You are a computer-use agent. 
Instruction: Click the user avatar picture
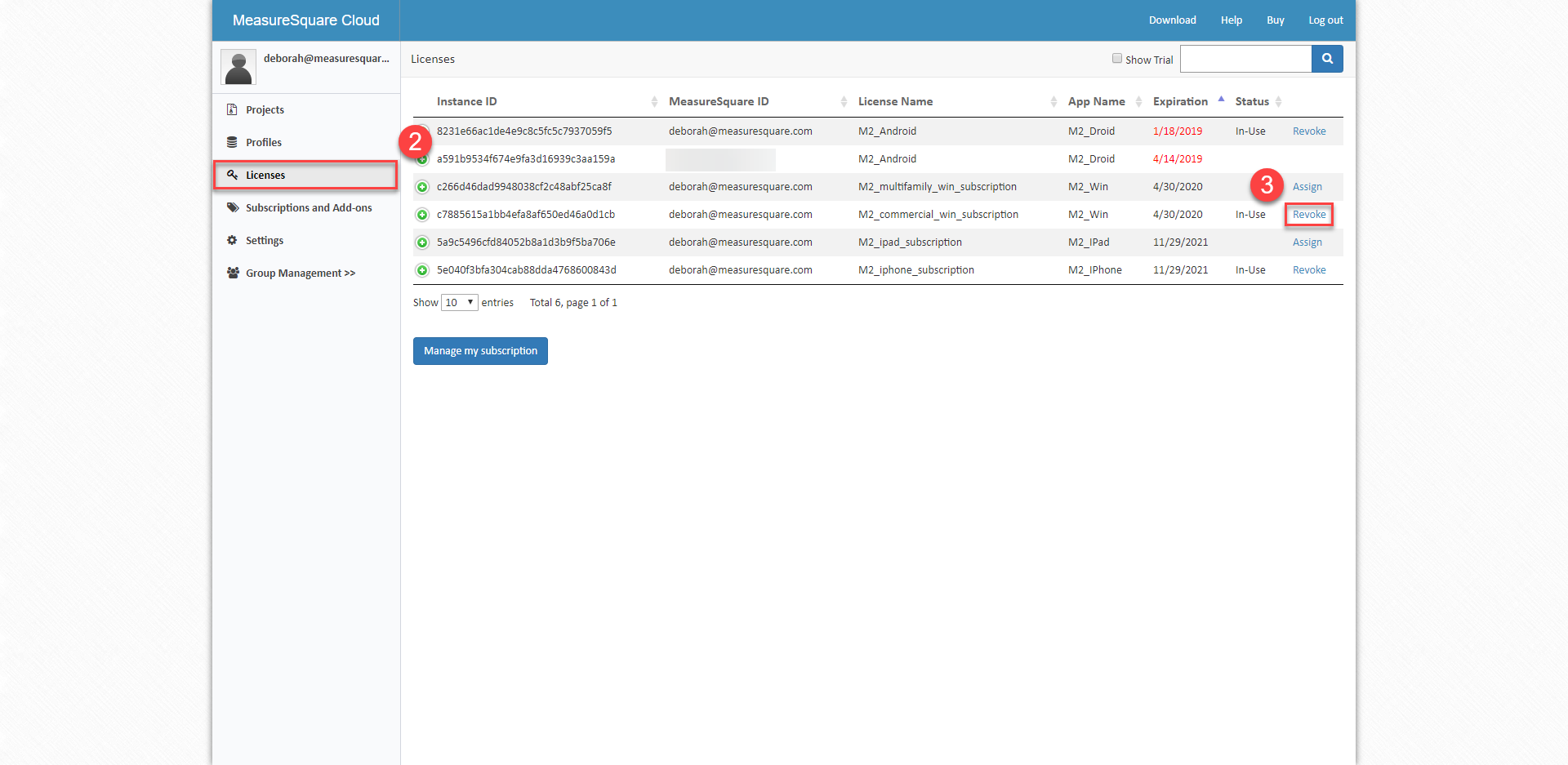(x=238, y=67)
